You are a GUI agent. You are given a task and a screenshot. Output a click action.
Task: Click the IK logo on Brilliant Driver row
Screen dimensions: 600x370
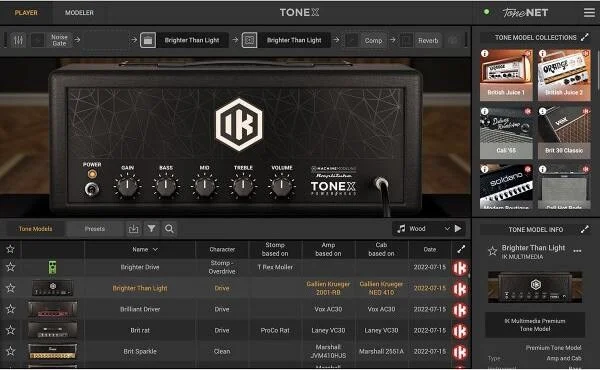pyautogui.click(x=460, y=310)
